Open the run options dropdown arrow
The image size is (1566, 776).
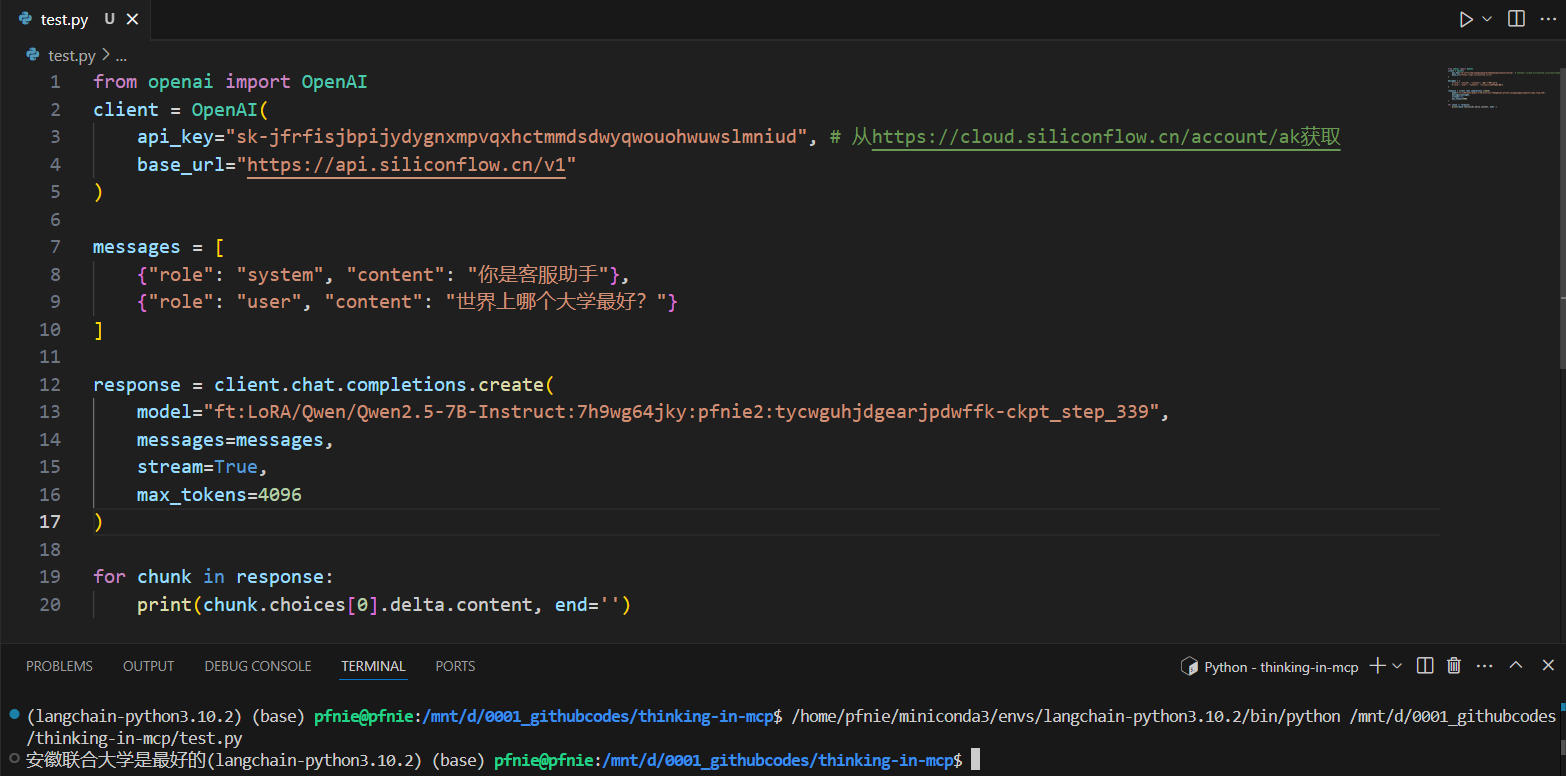(x=1487, y=19)
